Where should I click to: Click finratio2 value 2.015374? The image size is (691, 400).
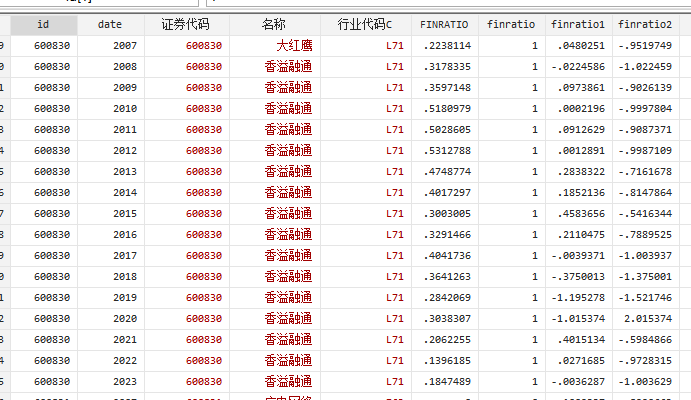(648, 319)
